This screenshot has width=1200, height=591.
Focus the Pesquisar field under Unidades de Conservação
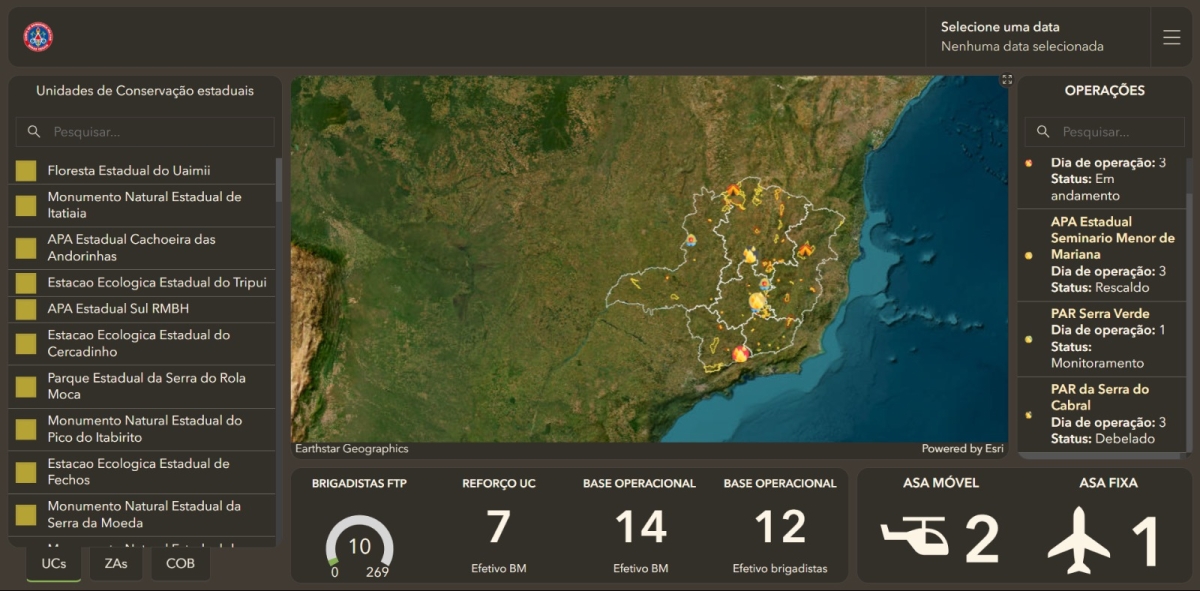(145, 132)
